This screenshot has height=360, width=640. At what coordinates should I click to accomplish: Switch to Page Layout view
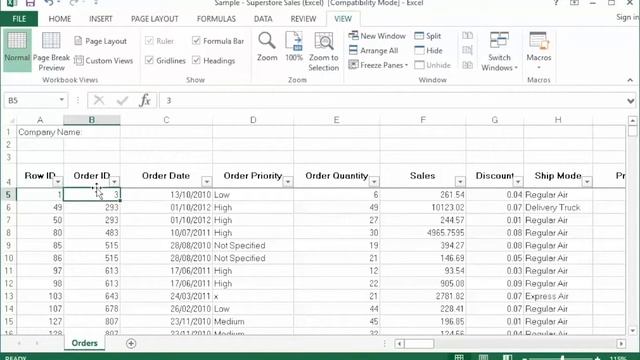tap(100, 41)
